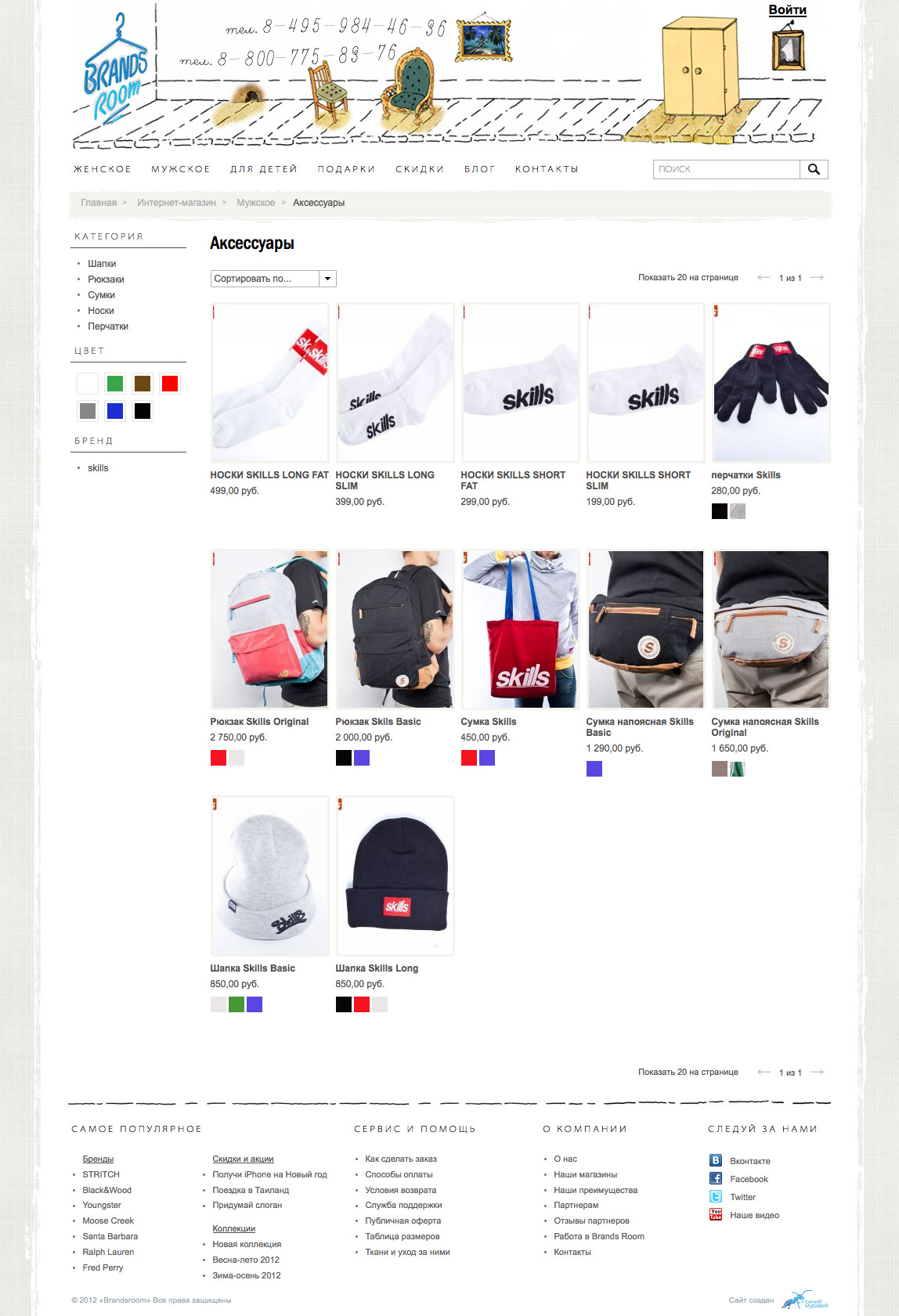Open the МУЖСКОЕ menu item
Screen dimensions: 899x1316
181,169
